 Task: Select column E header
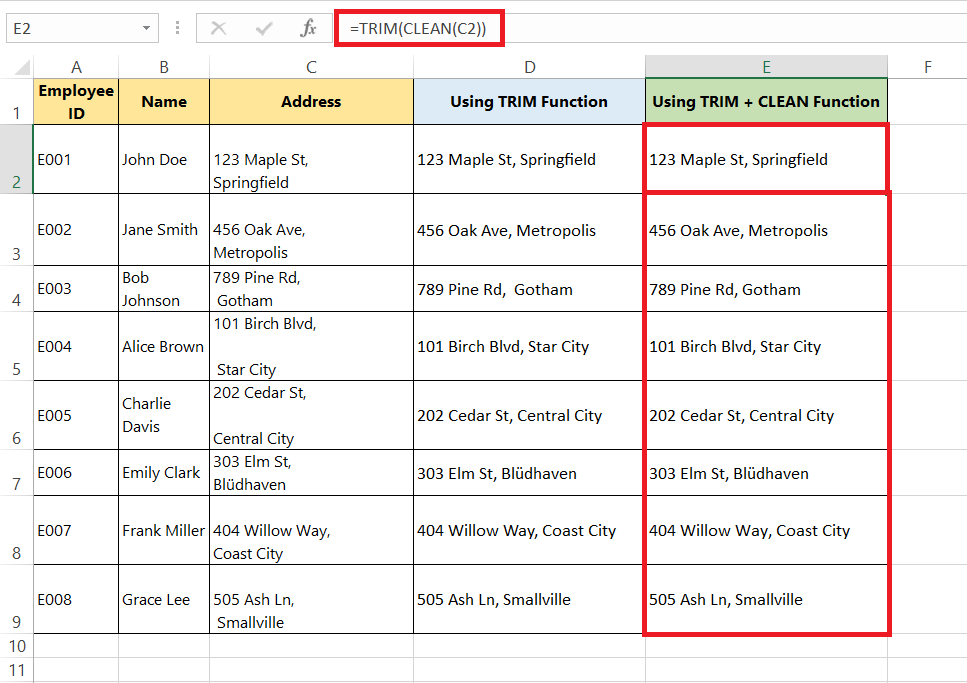pos(767,67)
